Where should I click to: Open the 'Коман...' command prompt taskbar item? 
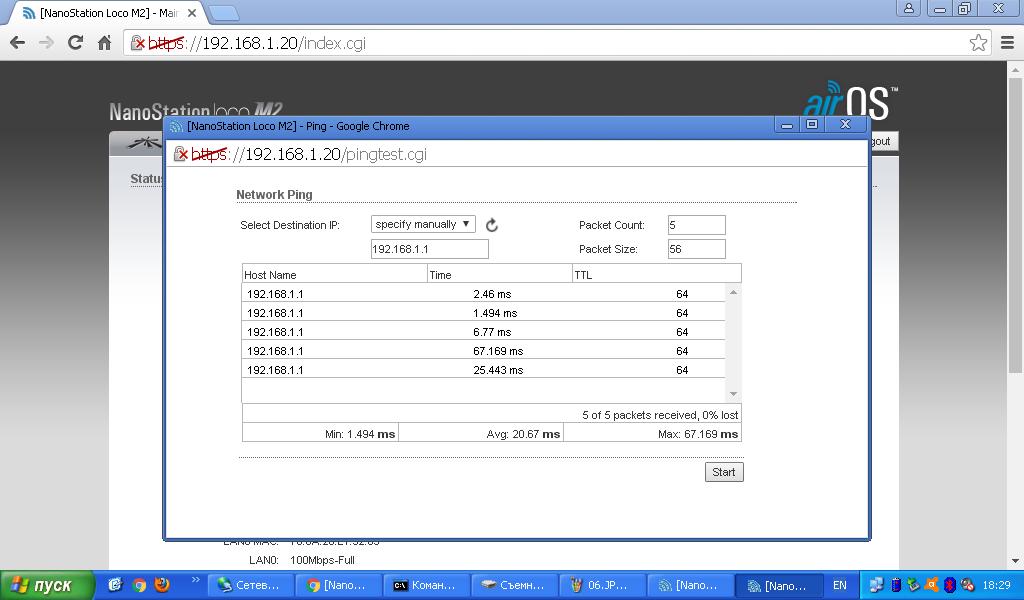tap(425, 585)
